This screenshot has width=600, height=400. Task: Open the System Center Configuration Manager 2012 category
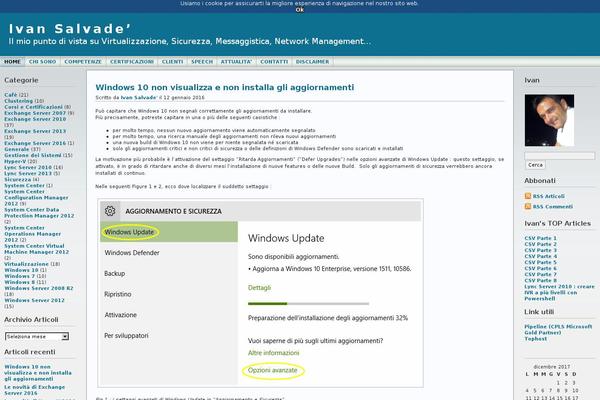pos(36,198)
